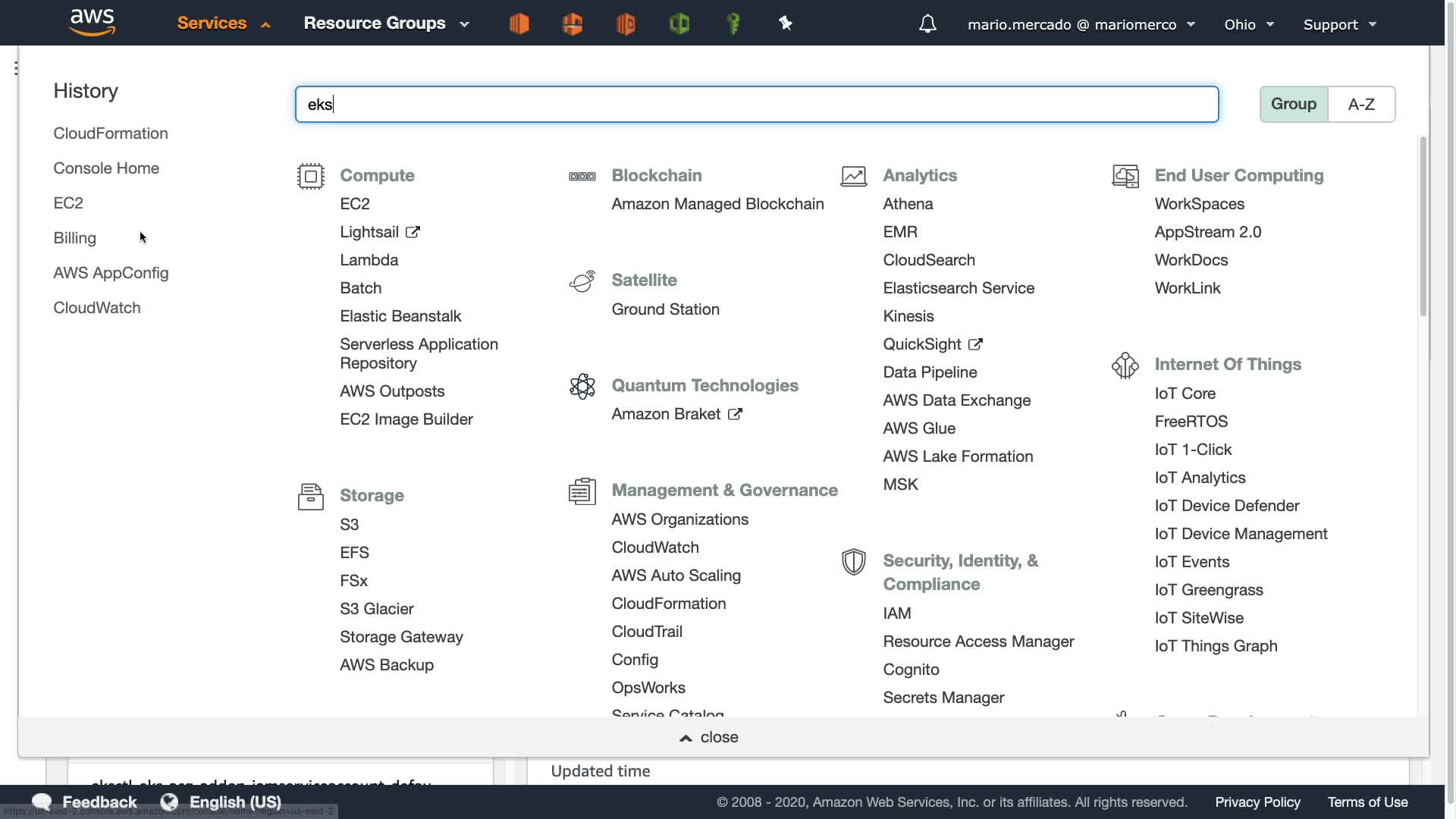Image resolution: width=1456 pixels, height=819 pixels.
Task: Click the Security shield category icon
Action: tap(854, 562)
